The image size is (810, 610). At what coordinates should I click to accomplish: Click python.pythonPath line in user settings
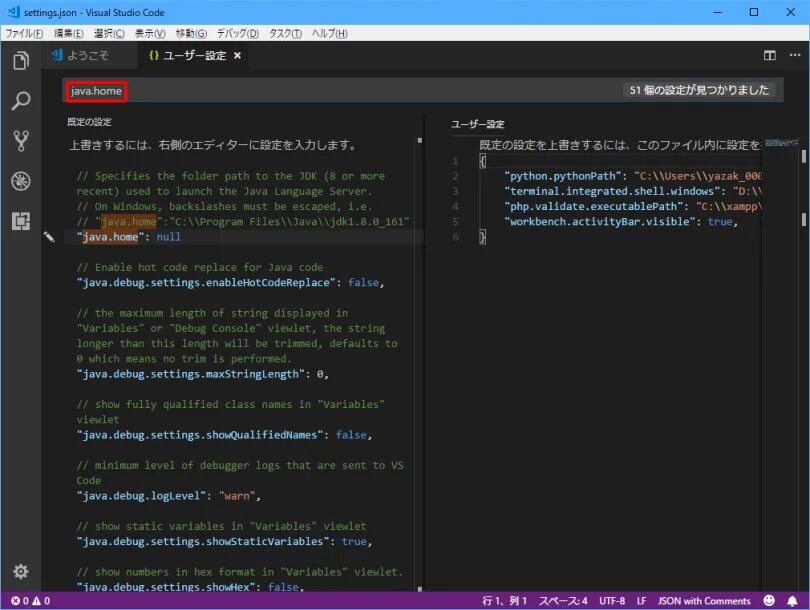click(x=633, y=176)
